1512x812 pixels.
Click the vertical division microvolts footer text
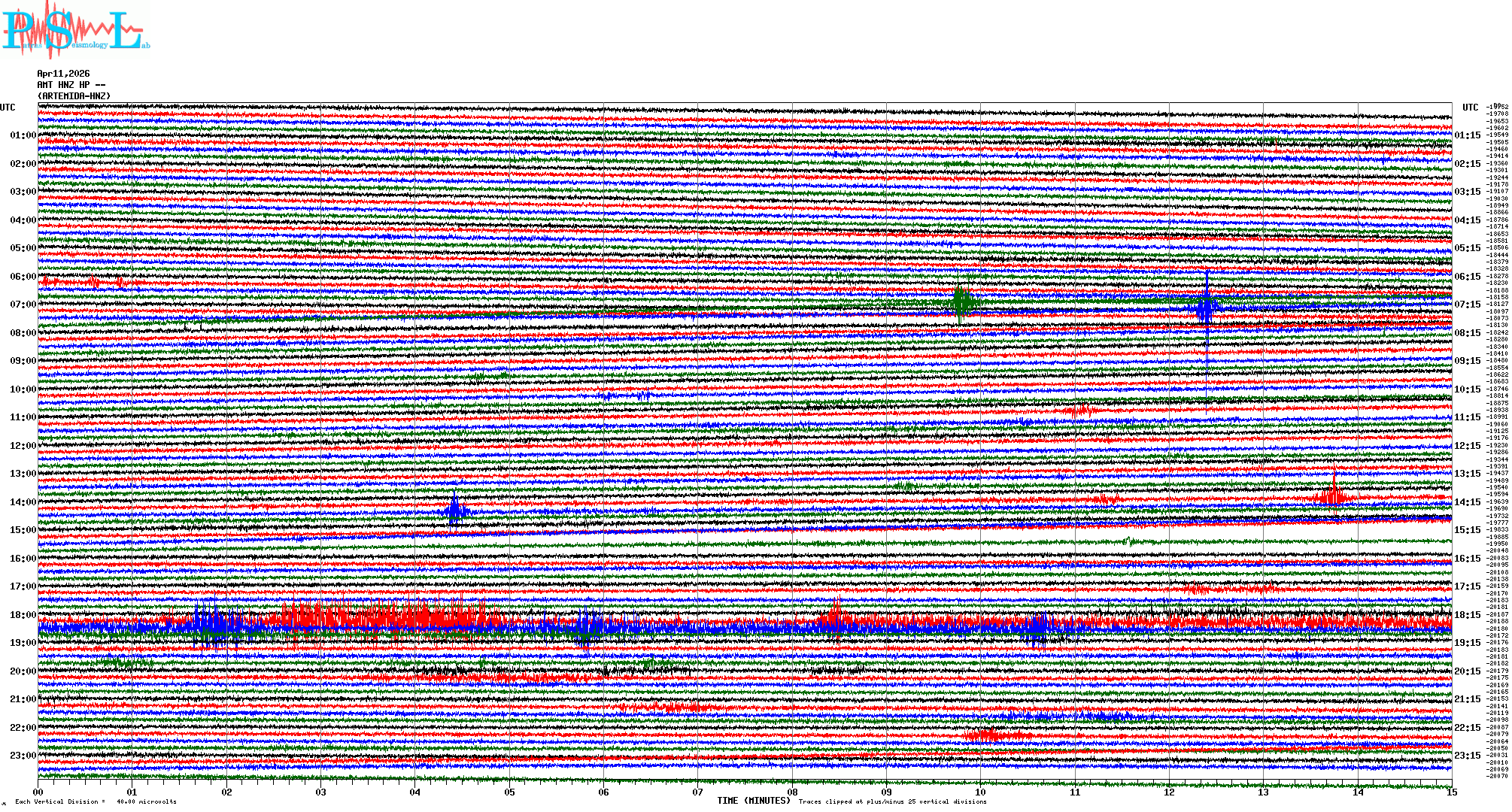tap(96, 801)
